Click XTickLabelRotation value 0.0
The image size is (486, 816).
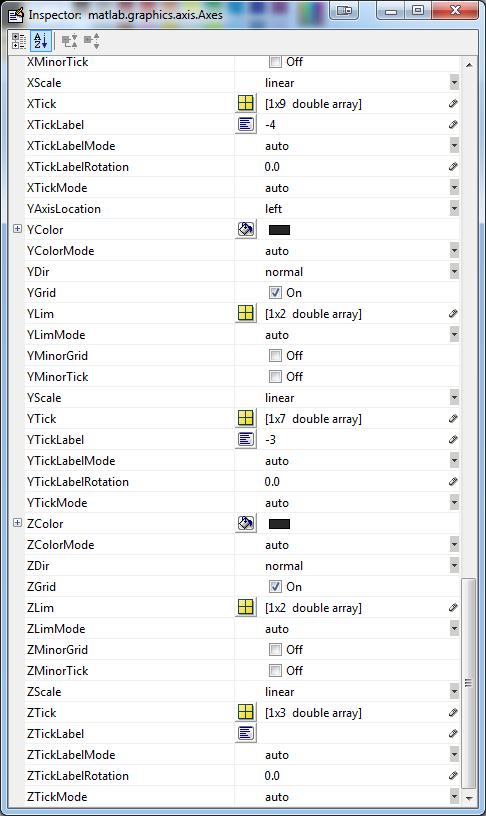click(x=272, y=167)
